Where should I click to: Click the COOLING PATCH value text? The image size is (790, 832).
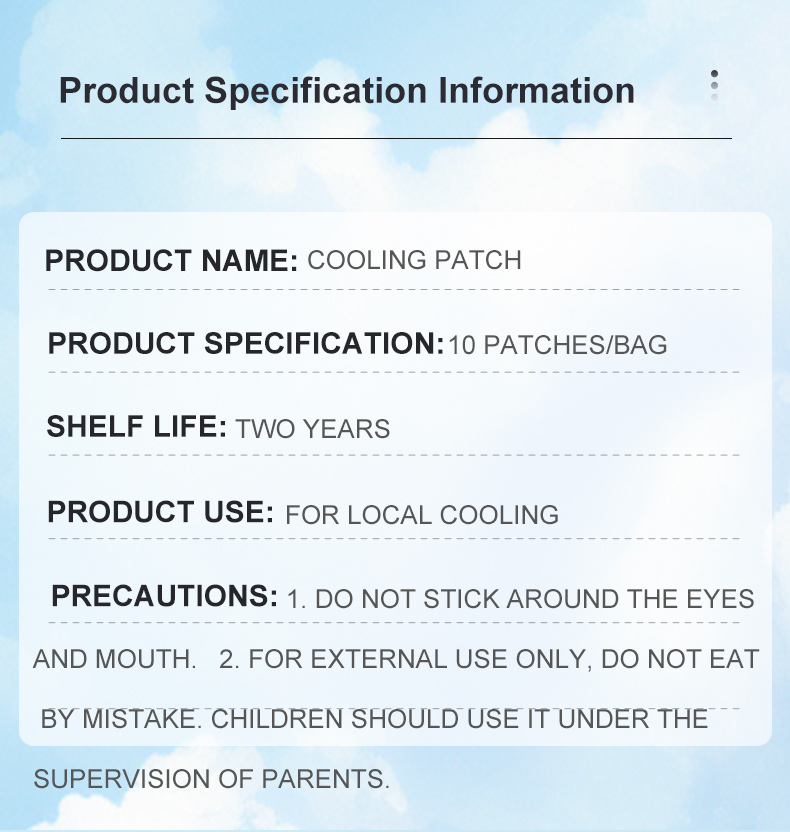coord(414,261)
